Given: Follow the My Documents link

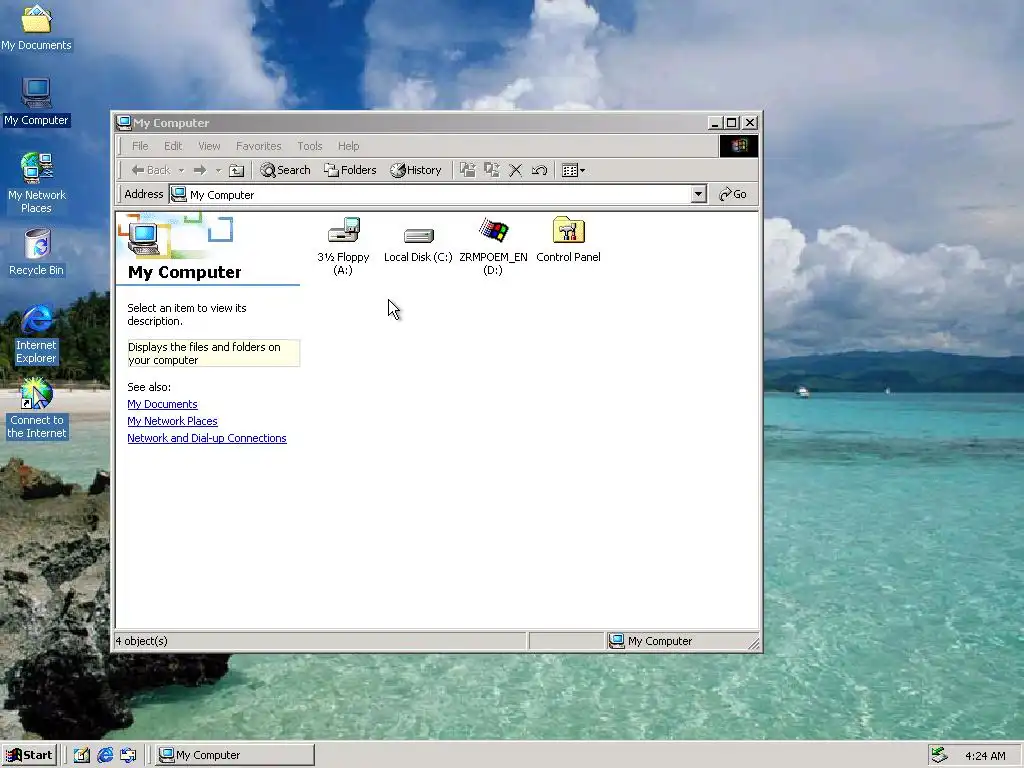Looking at the screenshot, I should pyautogui.click(x=162, y=404).
